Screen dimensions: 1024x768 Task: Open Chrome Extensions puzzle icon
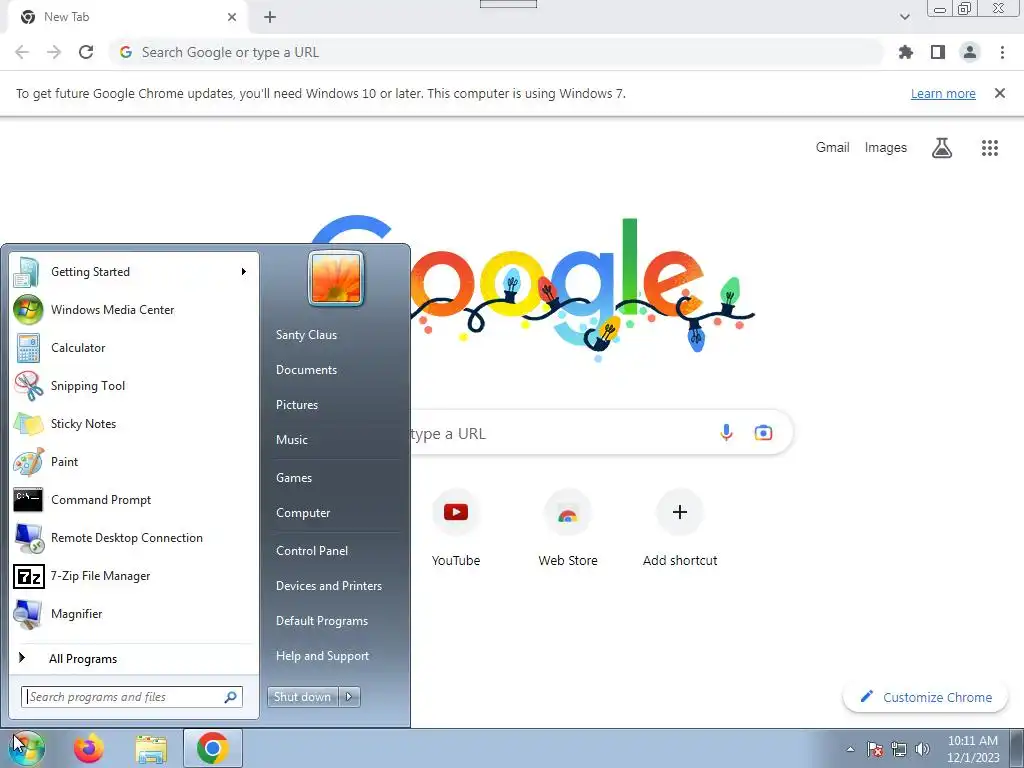(x=905, y=52)
